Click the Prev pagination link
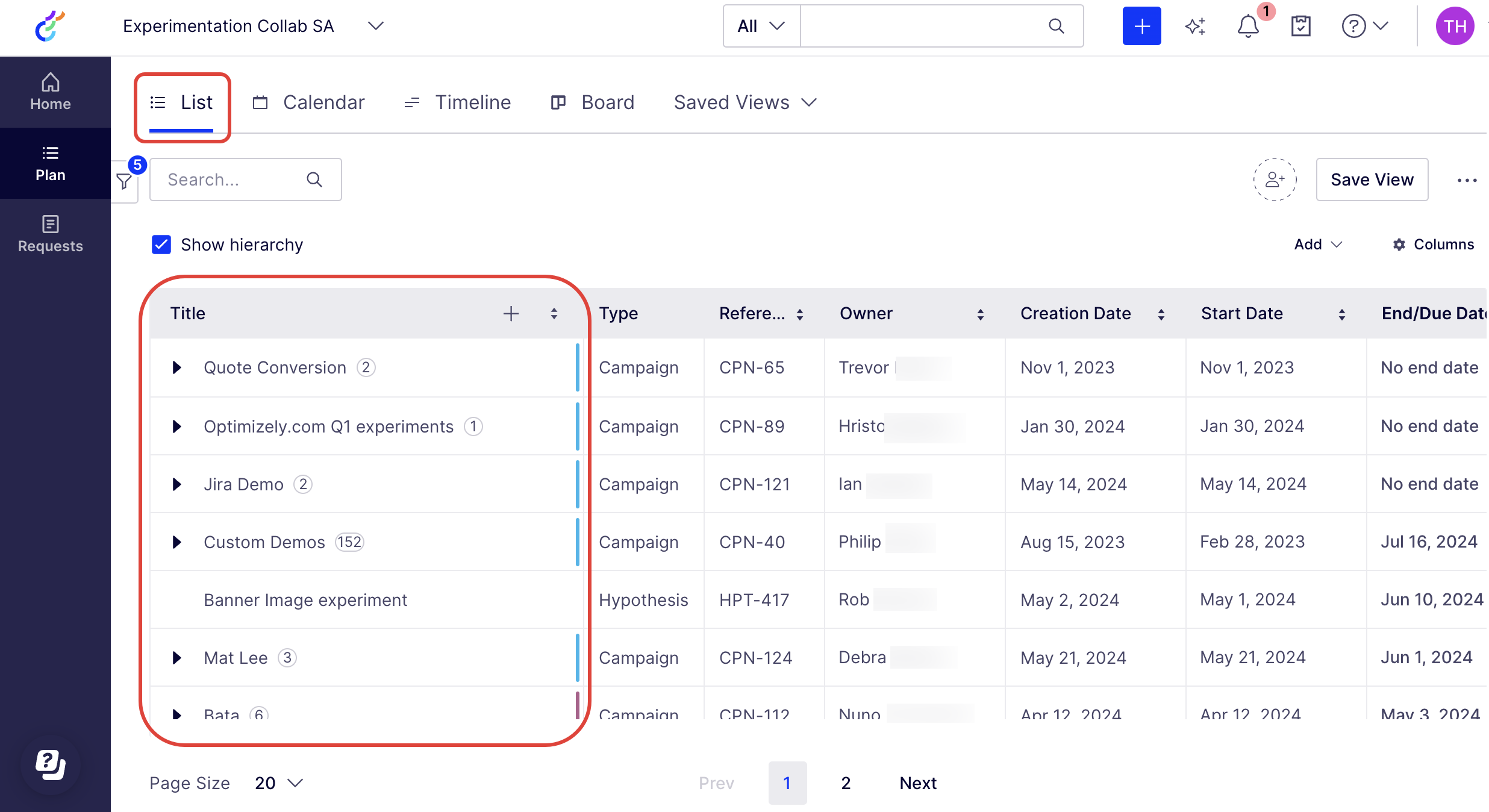1489x812 pixels. pos(716,783)
